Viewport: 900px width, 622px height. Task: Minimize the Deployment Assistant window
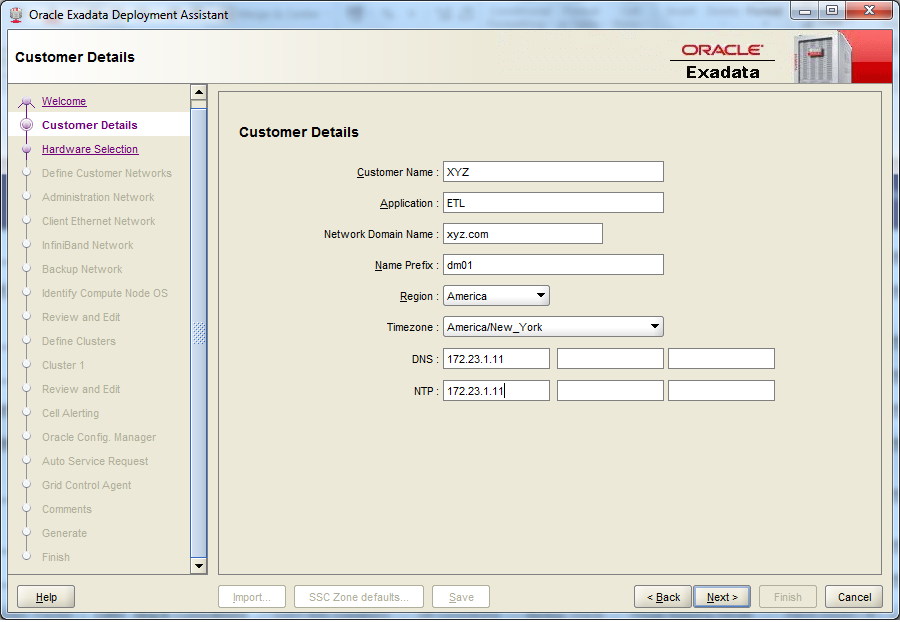tap(805, 11)
